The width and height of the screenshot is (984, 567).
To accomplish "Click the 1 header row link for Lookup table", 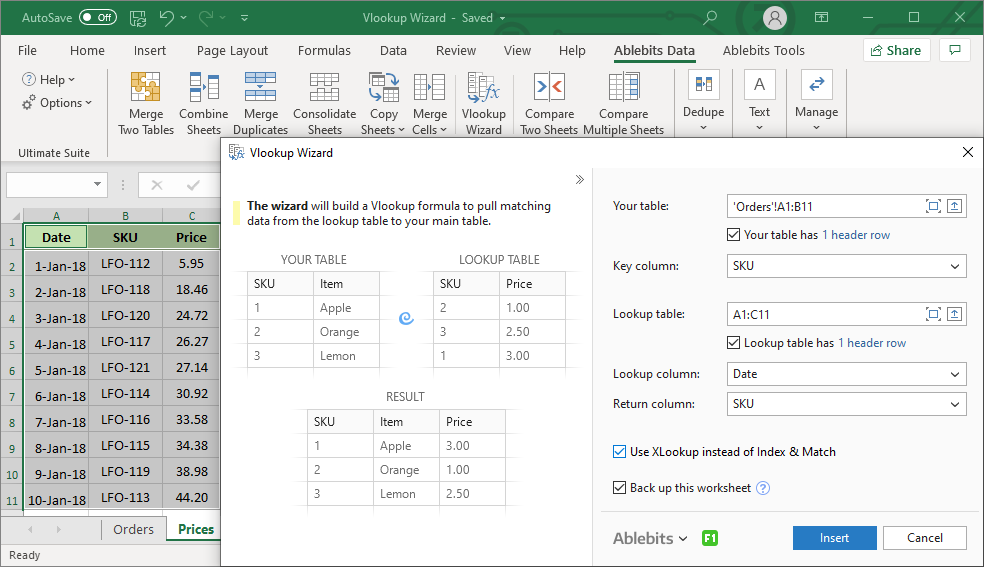I will click(872, 342).
